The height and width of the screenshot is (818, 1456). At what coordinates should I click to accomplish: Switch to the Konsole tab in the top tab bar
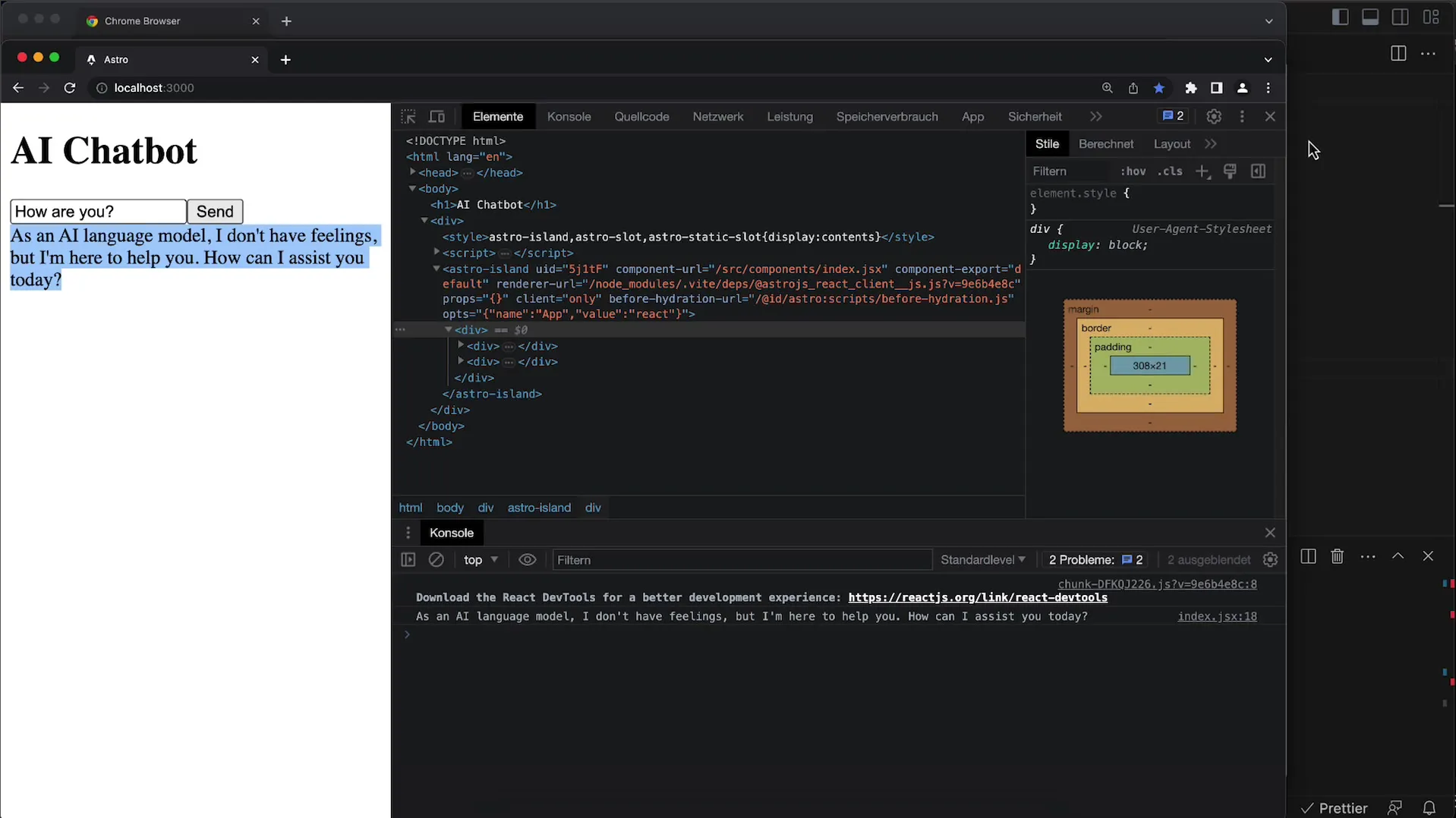[x=569, y=117]
